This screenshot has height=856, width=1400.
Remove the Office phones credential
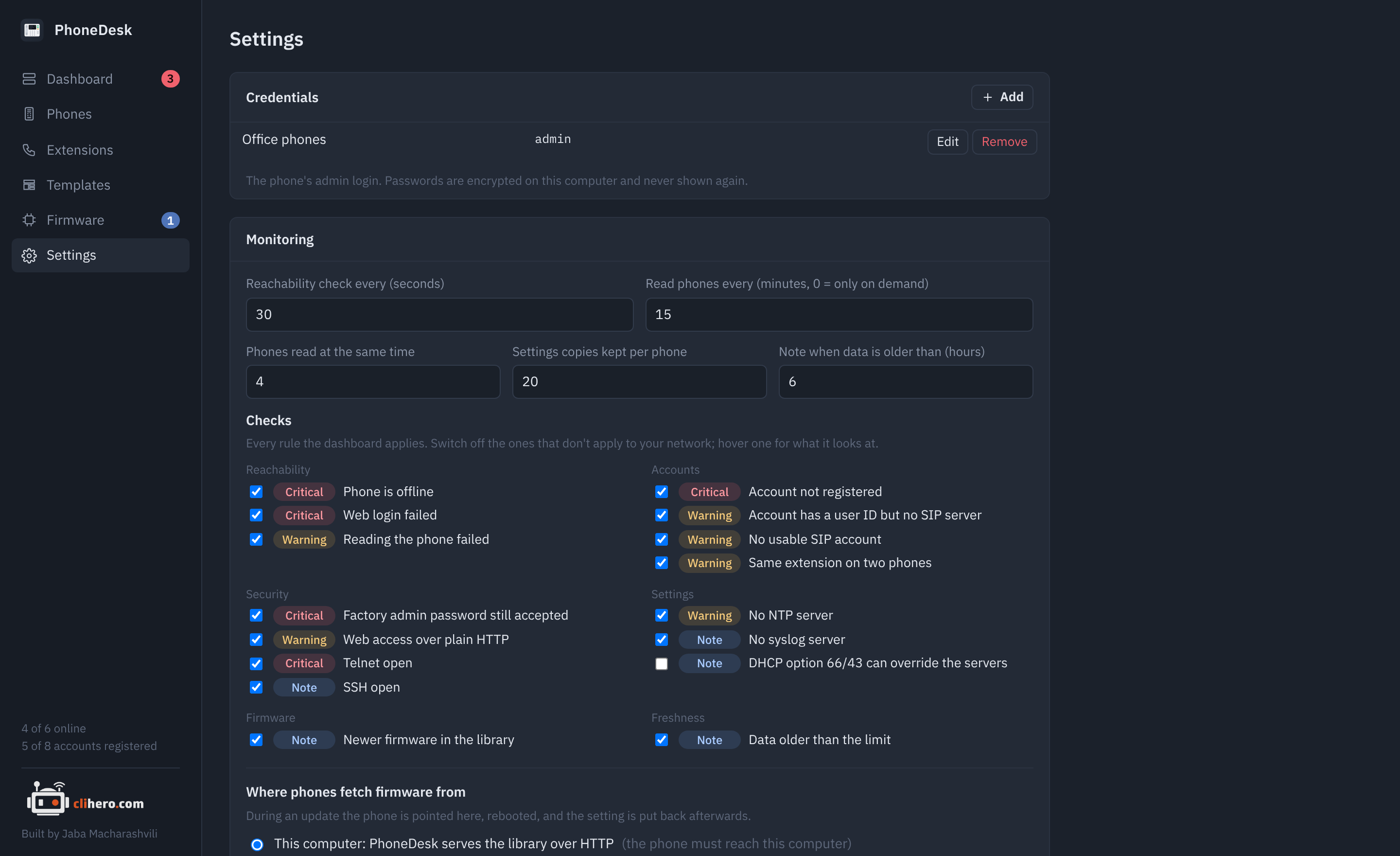[1004, 142]
